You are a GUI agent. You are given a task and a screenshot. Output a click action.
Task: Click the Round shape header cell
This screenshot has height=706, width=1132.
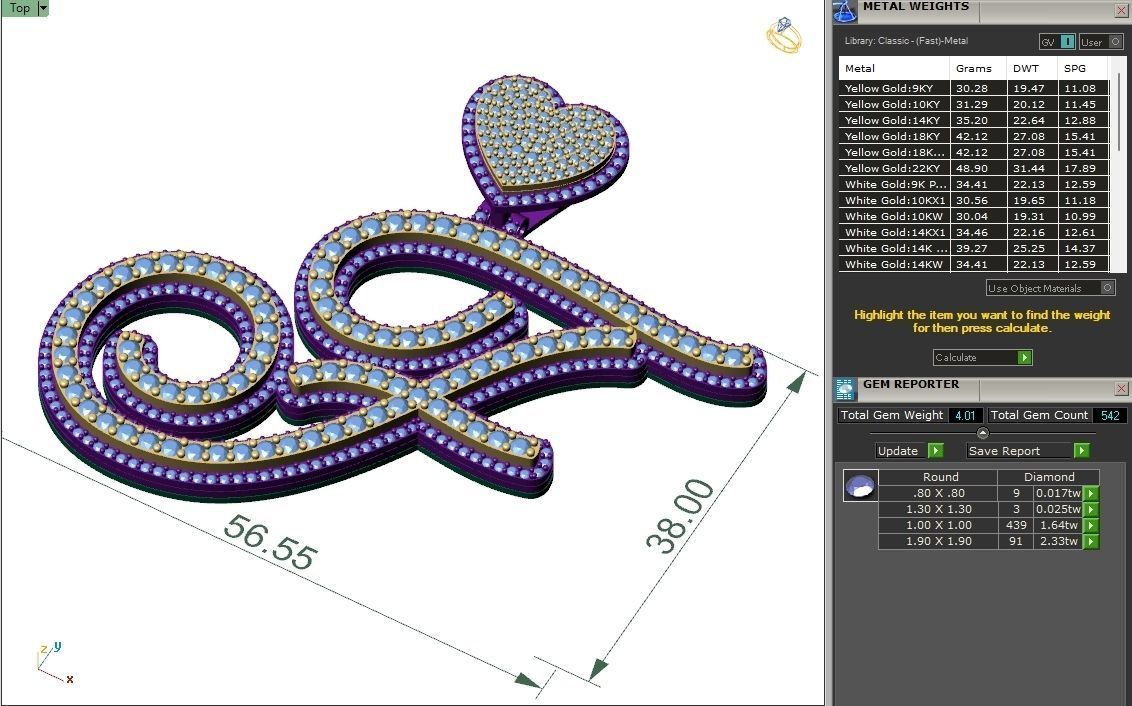[x=941, y=477]
